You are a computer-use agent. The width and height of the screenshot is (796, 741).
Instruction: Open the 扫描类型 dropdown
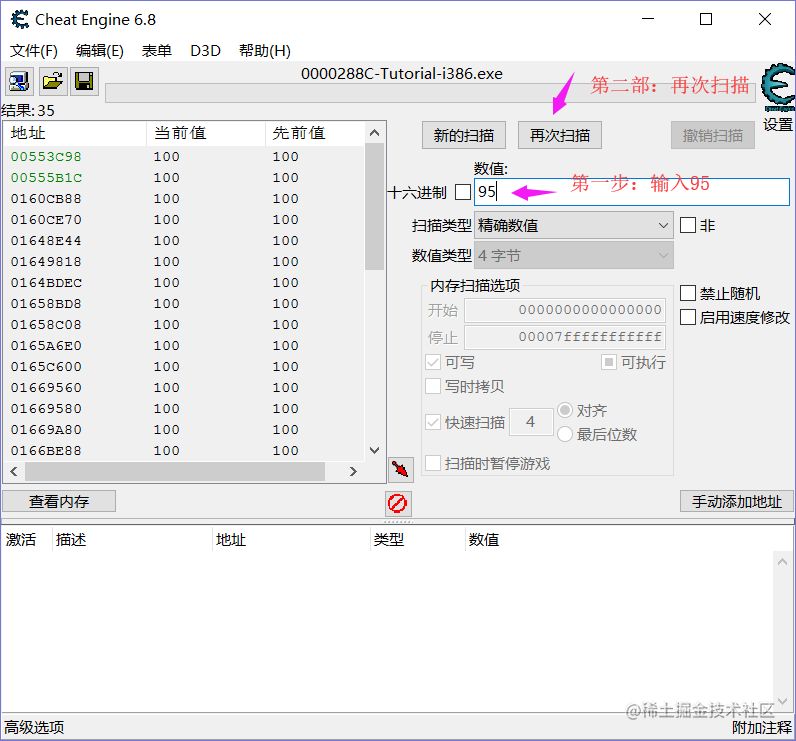click(x=574, y=225)
